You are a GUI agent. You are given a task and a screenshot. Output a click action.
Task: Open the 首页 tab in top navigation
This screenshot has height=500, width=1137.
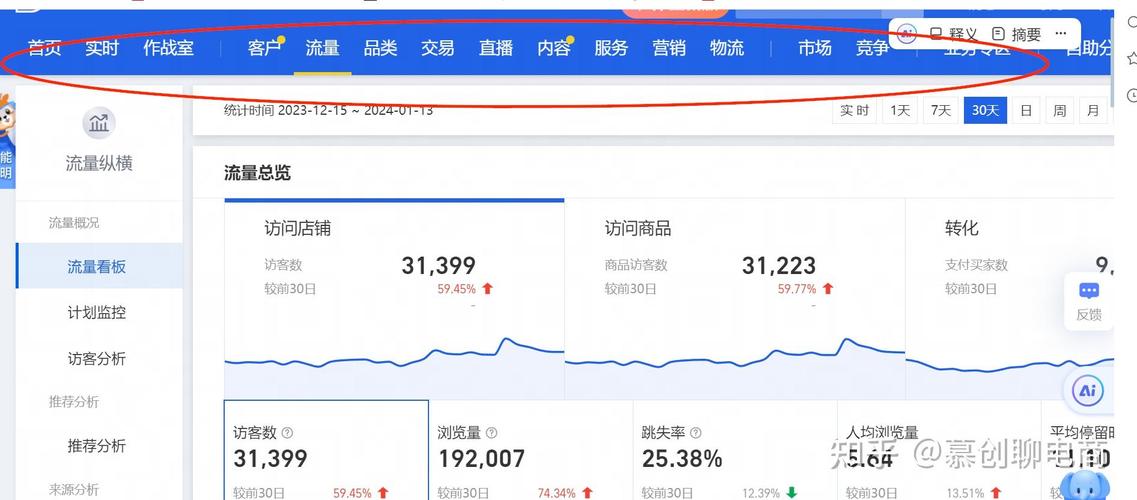45,49
